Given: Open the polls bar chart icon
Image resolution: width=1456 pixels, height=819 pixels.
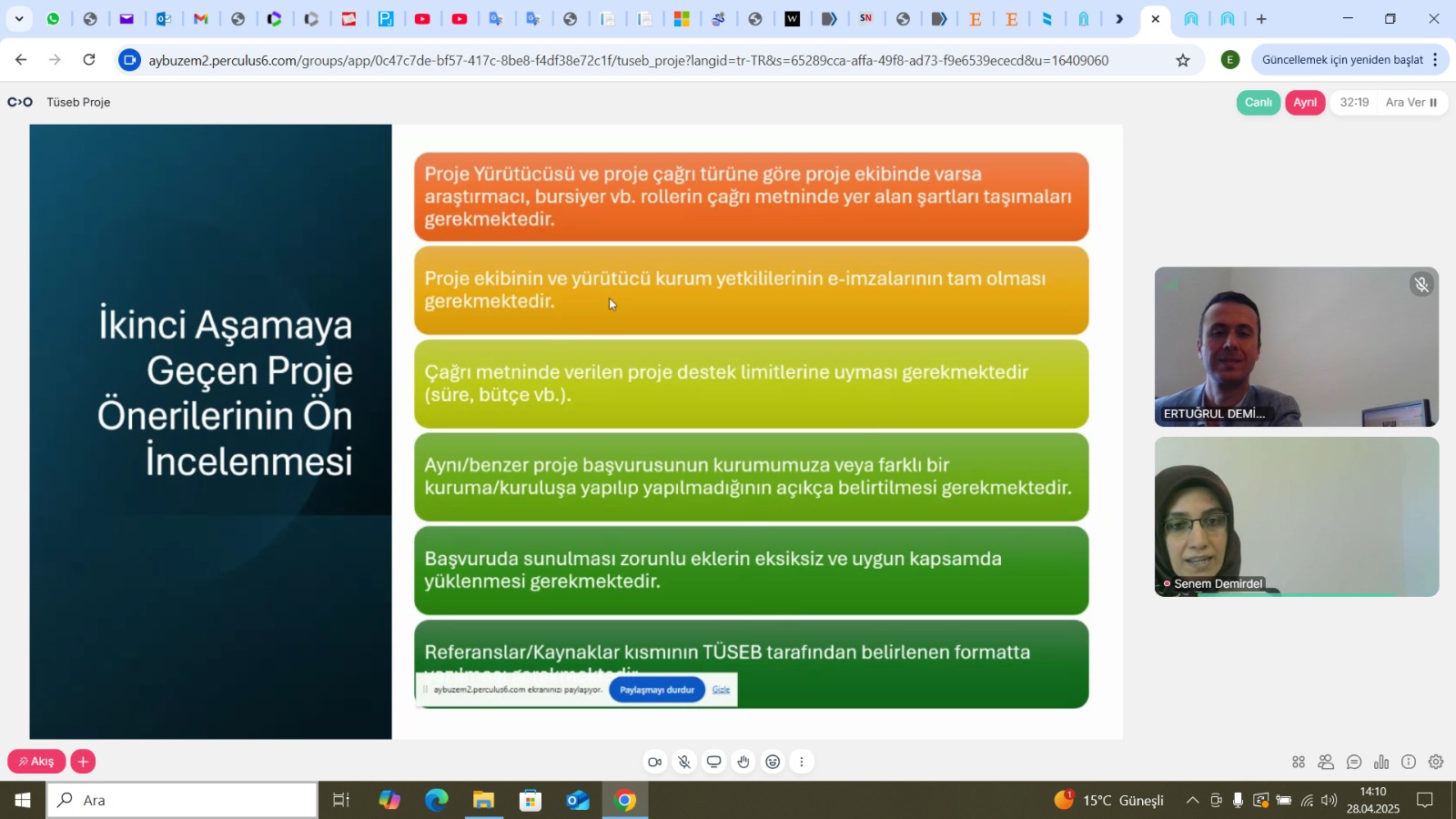Looking at the screenshot, I should click(x=1381, y=763).
